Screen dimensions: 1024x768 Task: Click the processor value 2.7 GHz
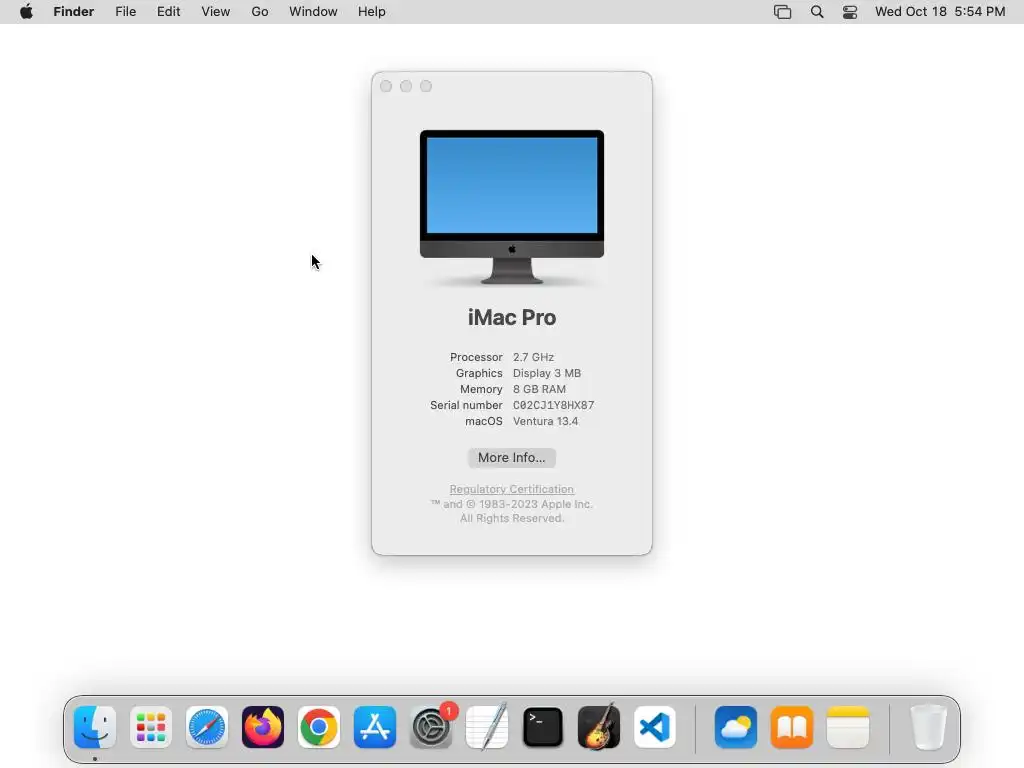pyautogui.click(x=533, y=357)
